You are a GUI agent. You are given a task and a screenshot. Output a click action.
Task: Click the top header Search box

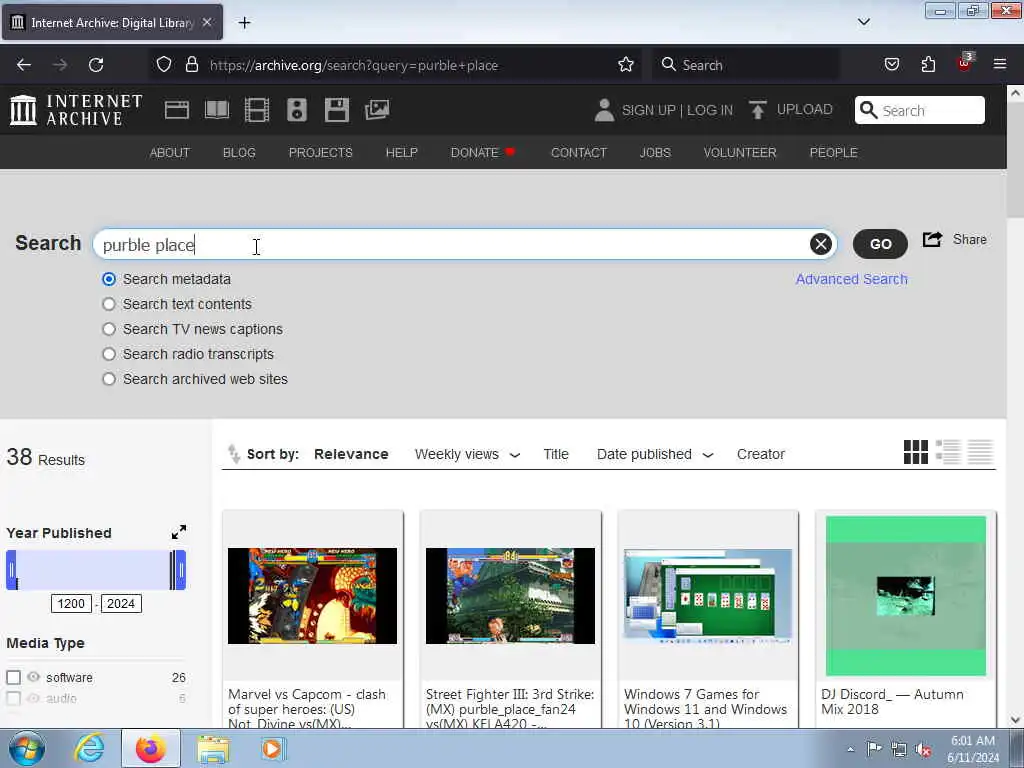[920, 110]
